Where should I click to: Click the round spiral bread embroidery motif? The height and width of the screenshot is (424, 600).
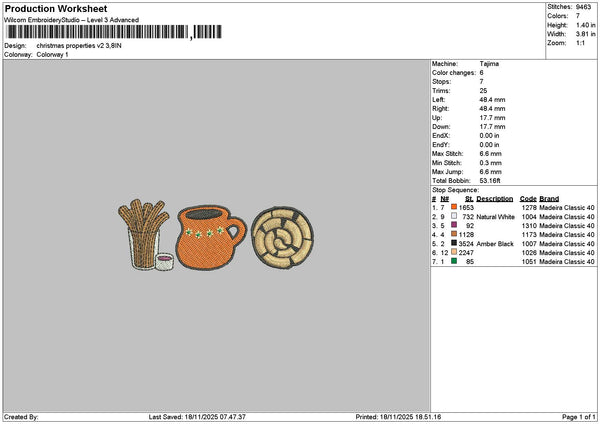pyautogui.click(x=282, y=238)
